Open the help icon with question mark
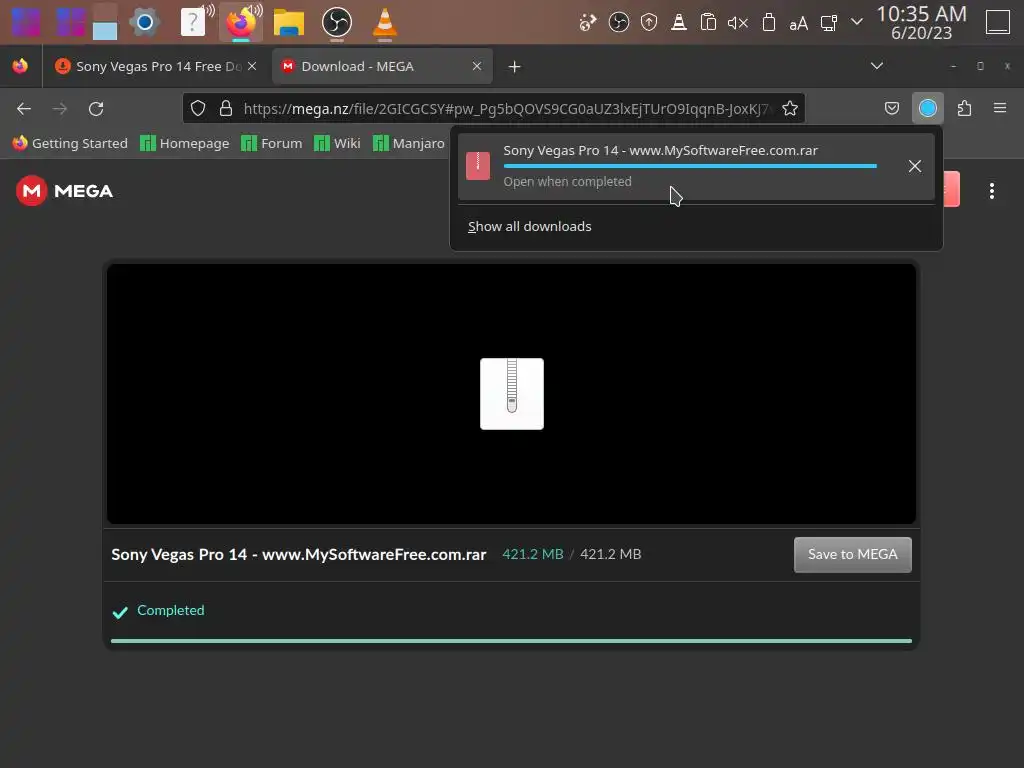This screenshot has width=1024, height=768. [x=193, y=23]
